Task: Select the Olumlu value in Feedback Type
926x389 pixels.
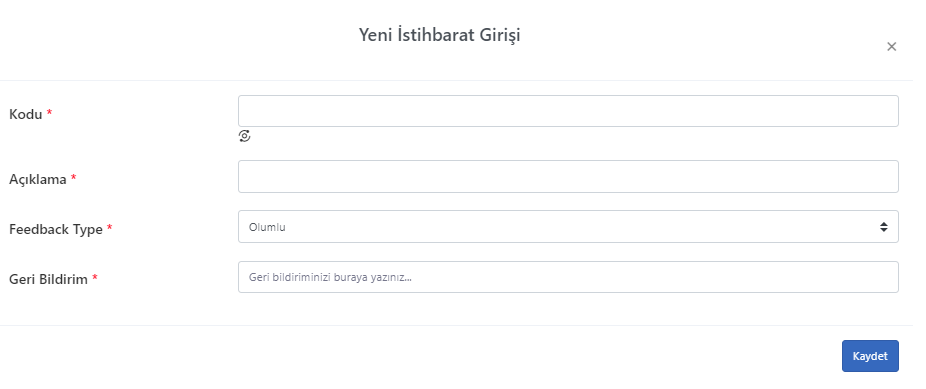Action: (x=268, y=227)
